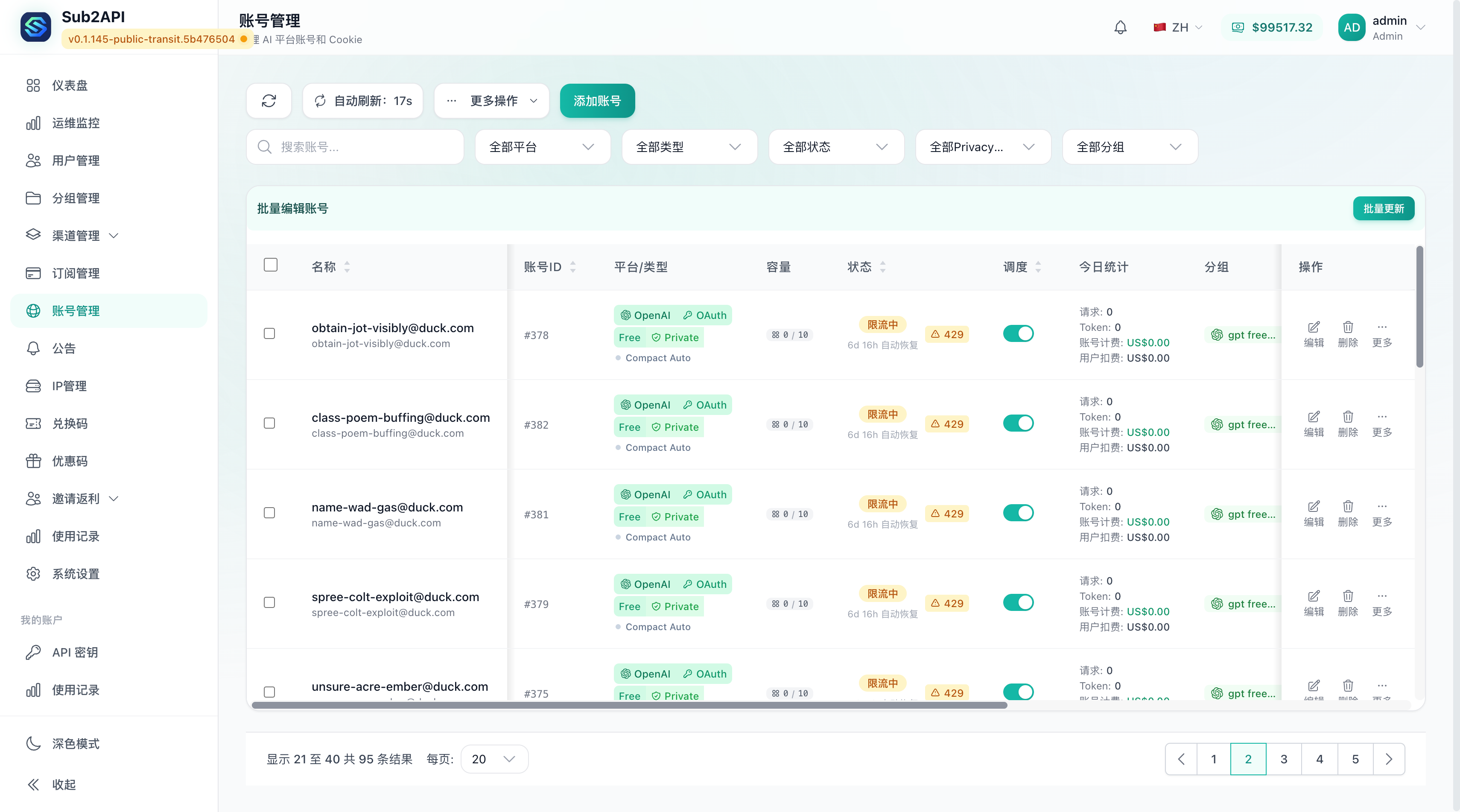
Task: Go to page 3 in pagination
Action: click(1283, 759)
